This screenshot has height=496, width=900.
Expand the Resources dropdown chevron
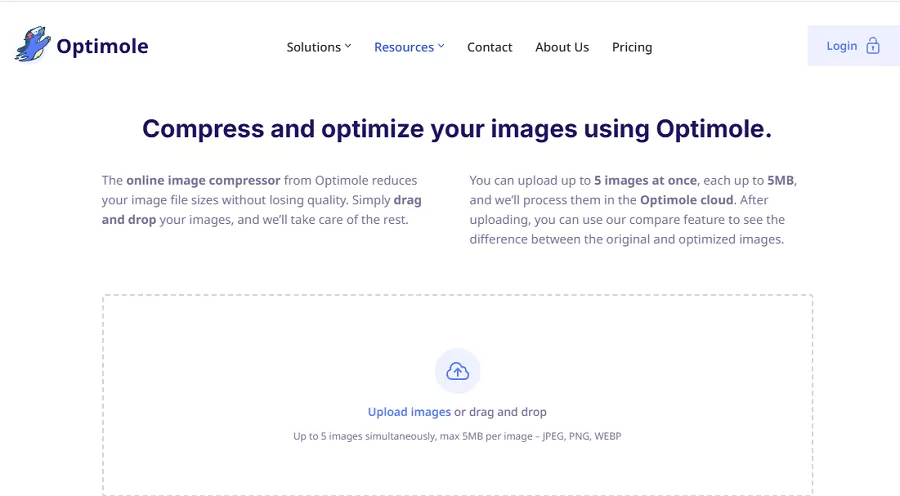click(441, 46)
